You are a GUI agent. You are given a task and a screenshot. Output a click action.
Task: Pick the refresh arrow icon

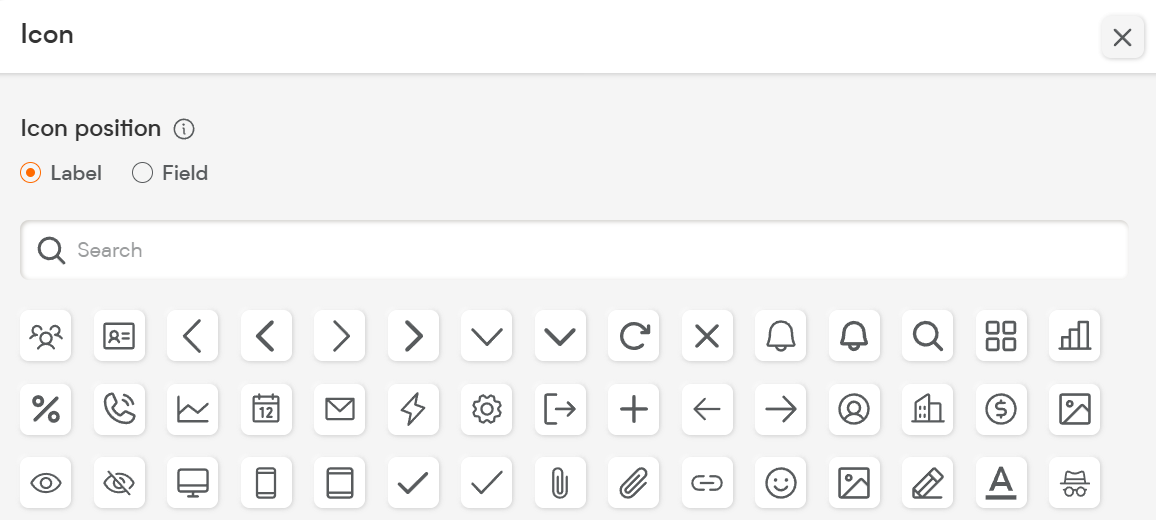633,336
